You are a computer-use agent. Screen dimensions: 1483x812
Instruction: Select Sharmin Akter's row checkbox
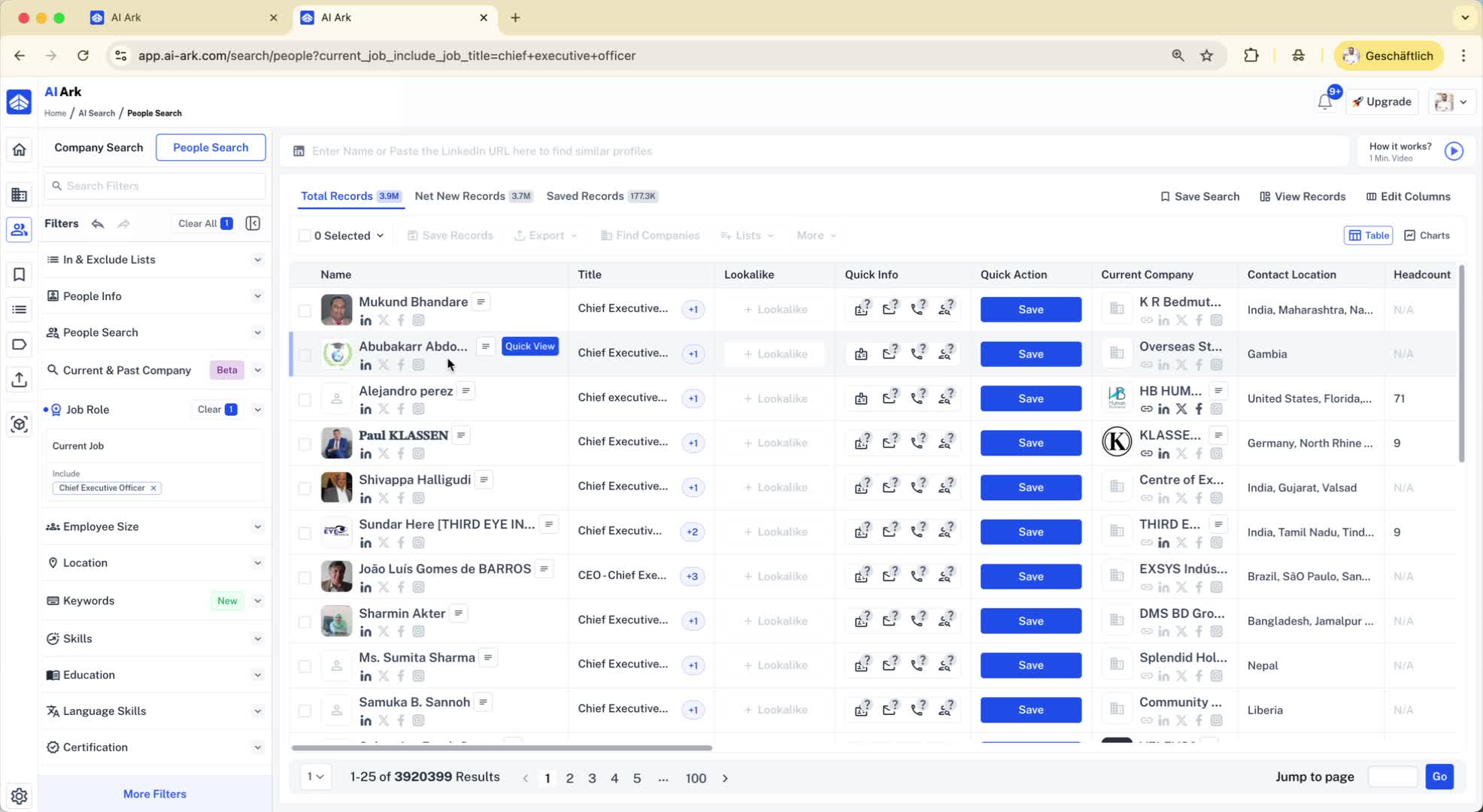coord(305,622)
